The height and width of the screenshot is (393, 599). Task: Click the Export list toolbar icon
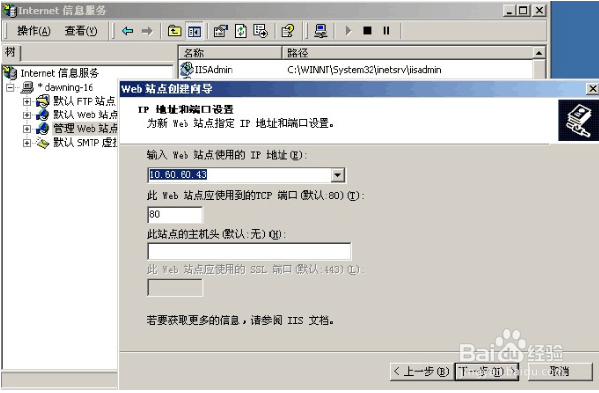coord(261,31)
